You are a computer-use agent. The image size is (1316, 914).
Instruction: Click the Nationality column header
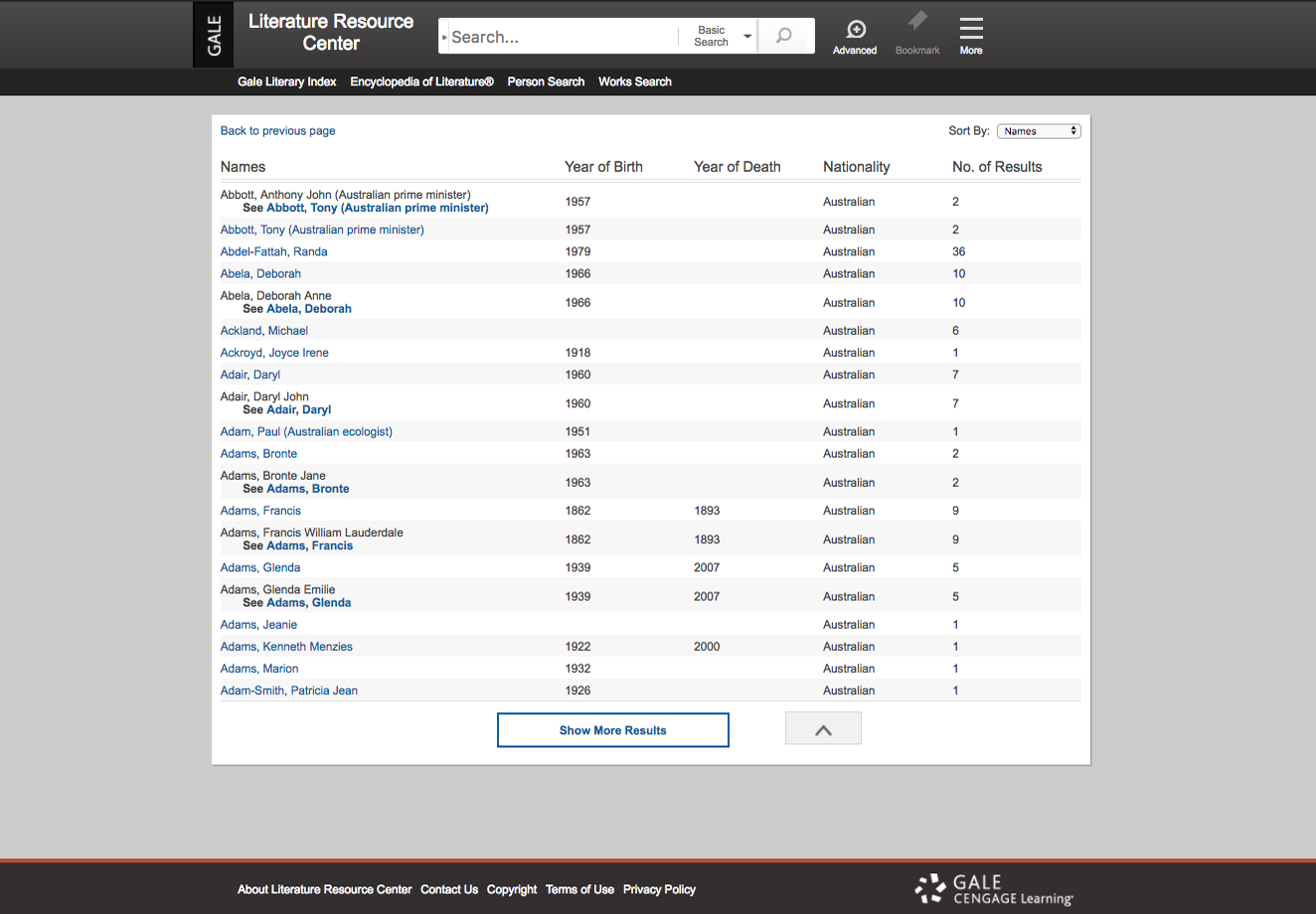pyautogui.click(x=857, y=167)
